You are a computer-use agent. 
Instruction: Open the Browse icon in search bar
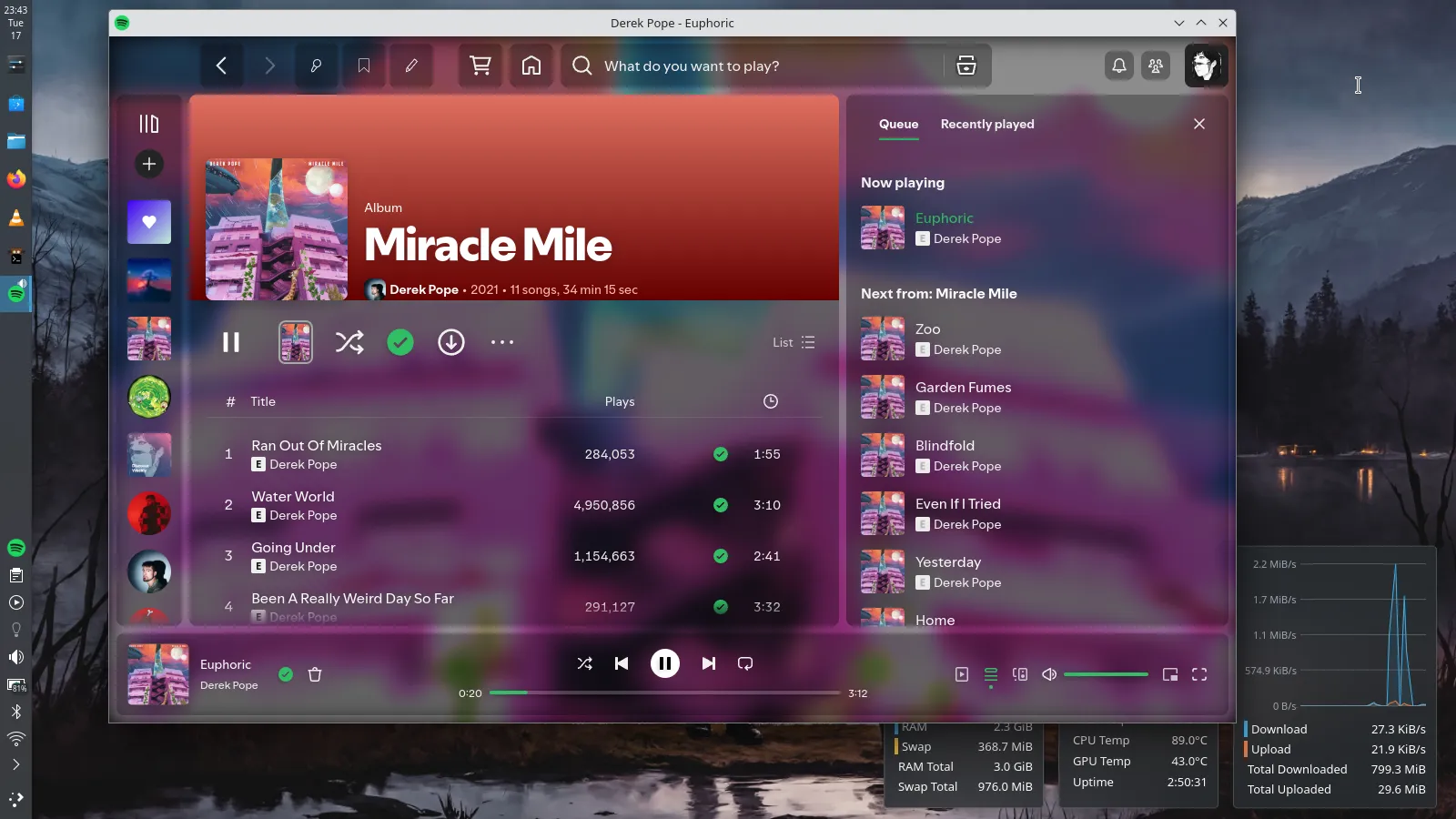click(x=966, y=66)
